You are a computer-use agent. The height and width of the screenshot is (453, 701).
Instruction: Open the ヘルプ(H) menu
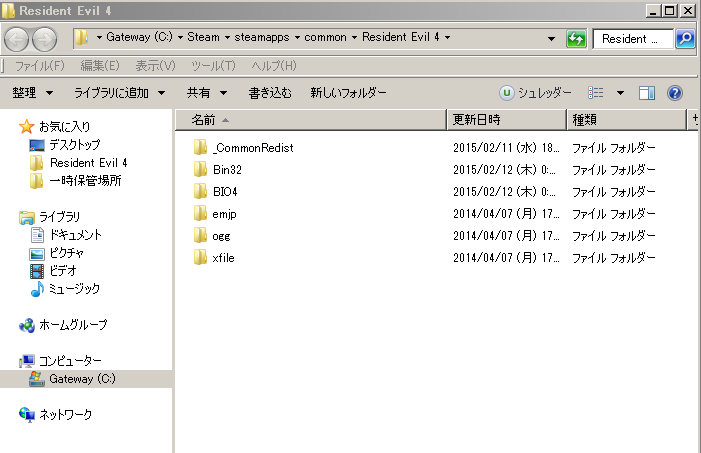274,66
